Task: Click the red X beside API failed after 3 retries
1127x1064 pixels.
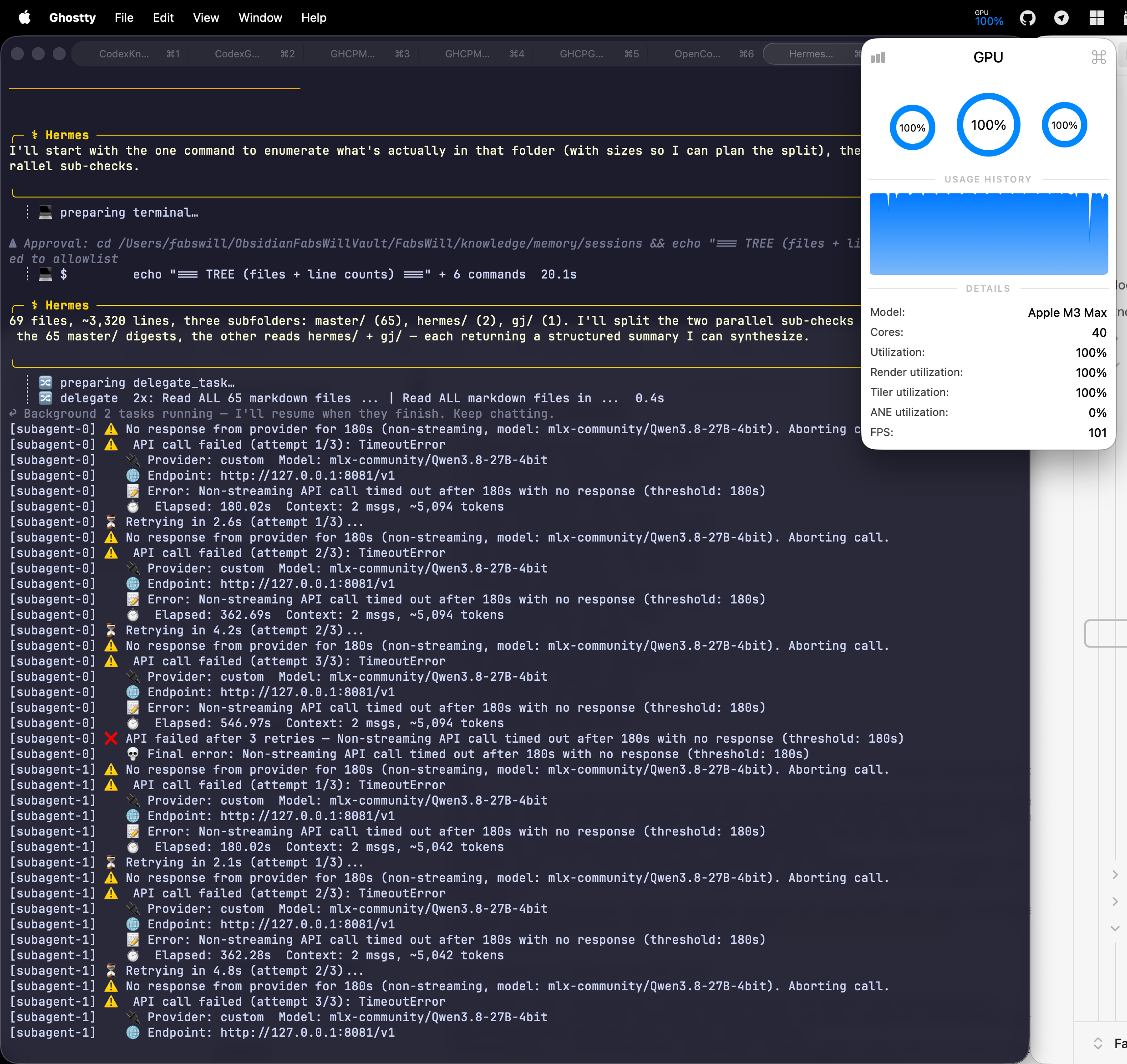Action: [x=111, y=739]
